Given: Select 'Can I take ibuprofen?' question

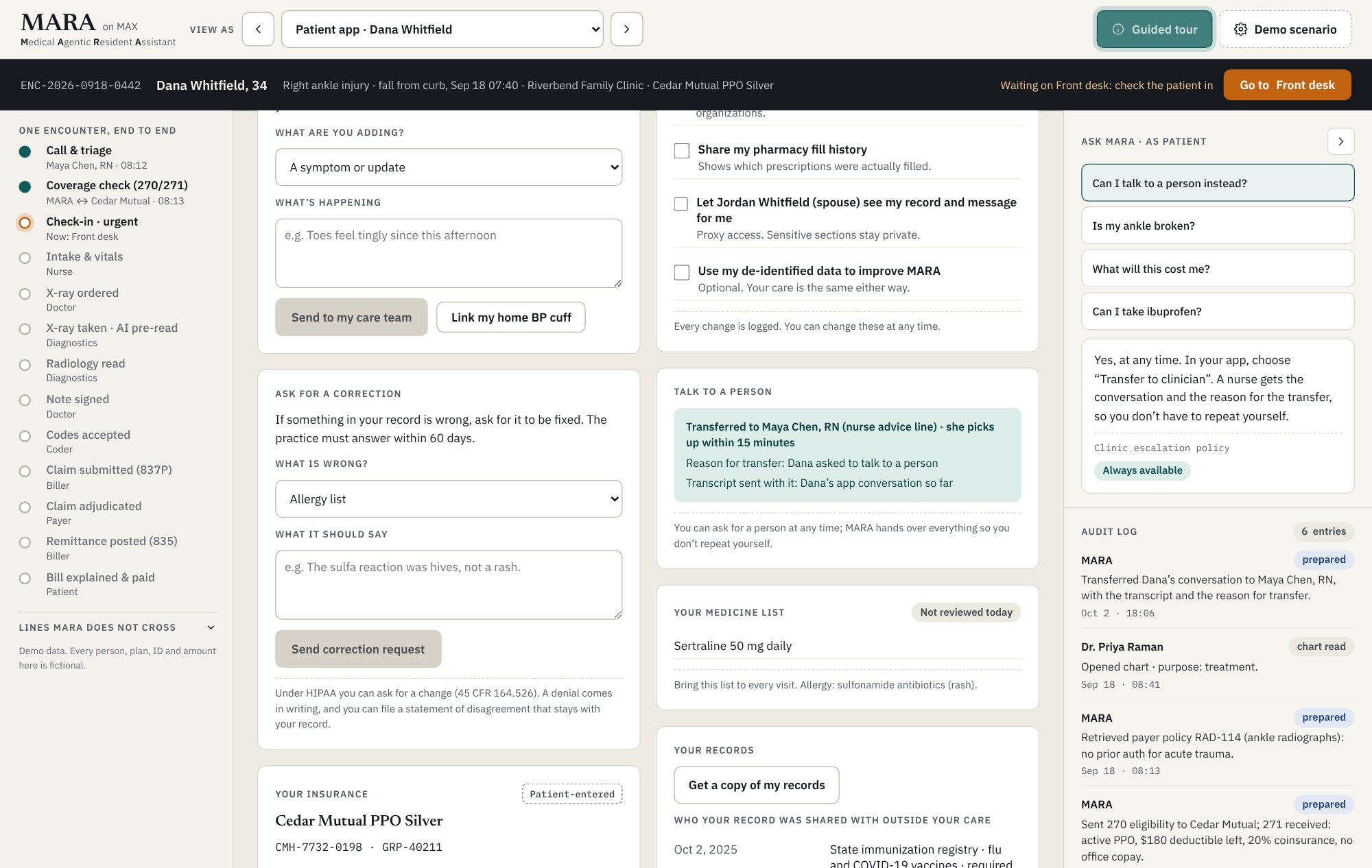Looking at the screenshot, I should click(1218, 311).
